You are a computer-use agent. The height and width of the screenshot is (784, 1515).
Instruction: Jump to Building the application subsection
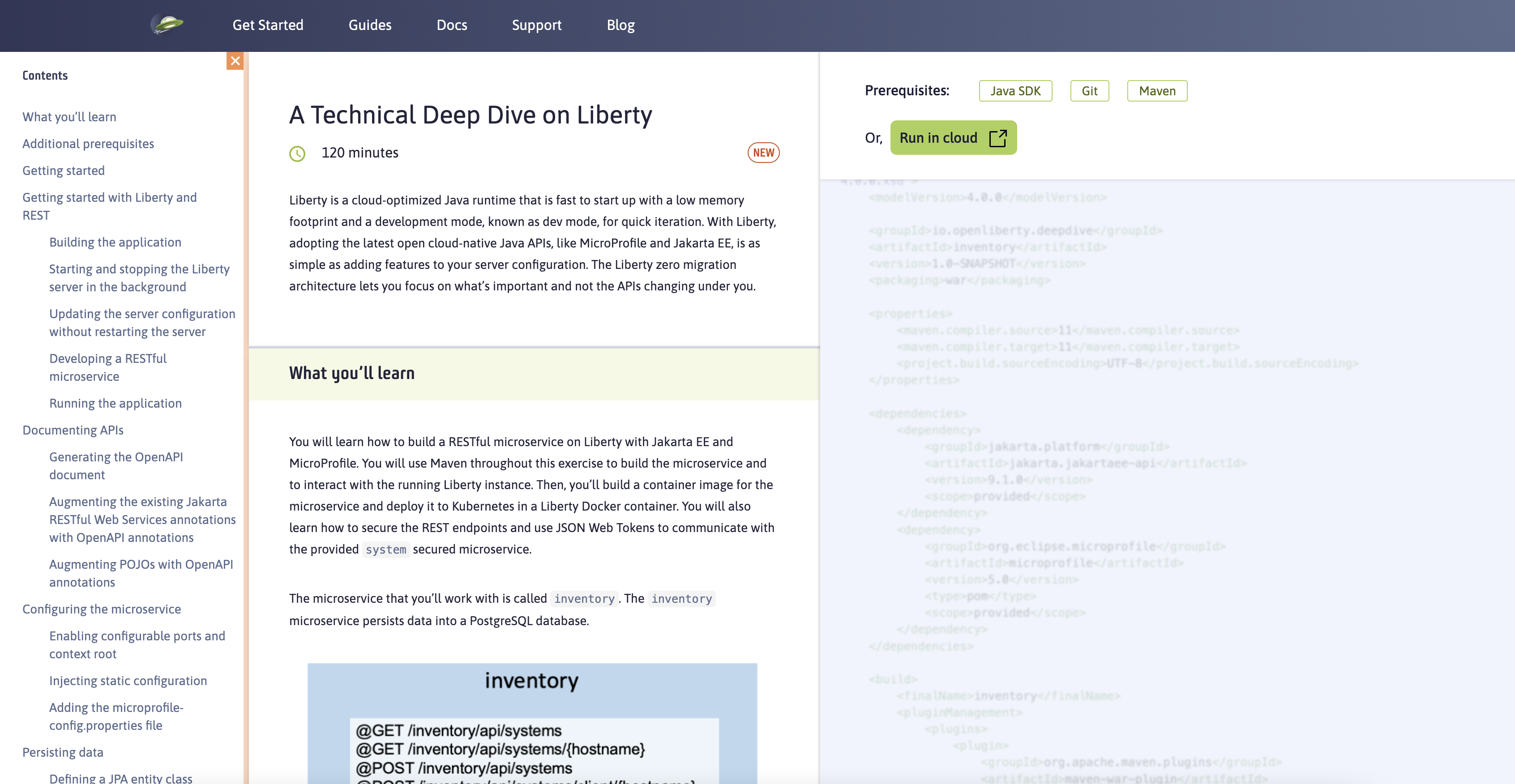pos(115,242)
